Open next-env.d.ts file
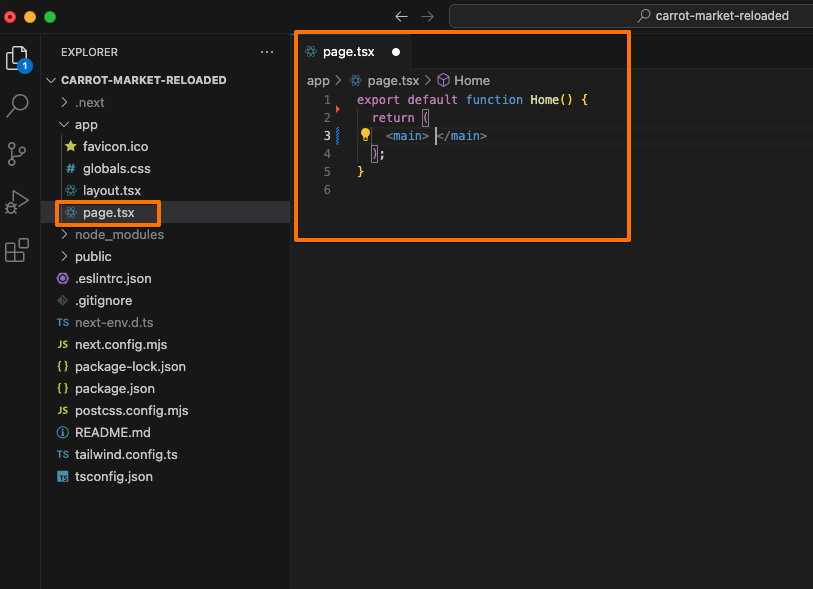 (114, 322)
